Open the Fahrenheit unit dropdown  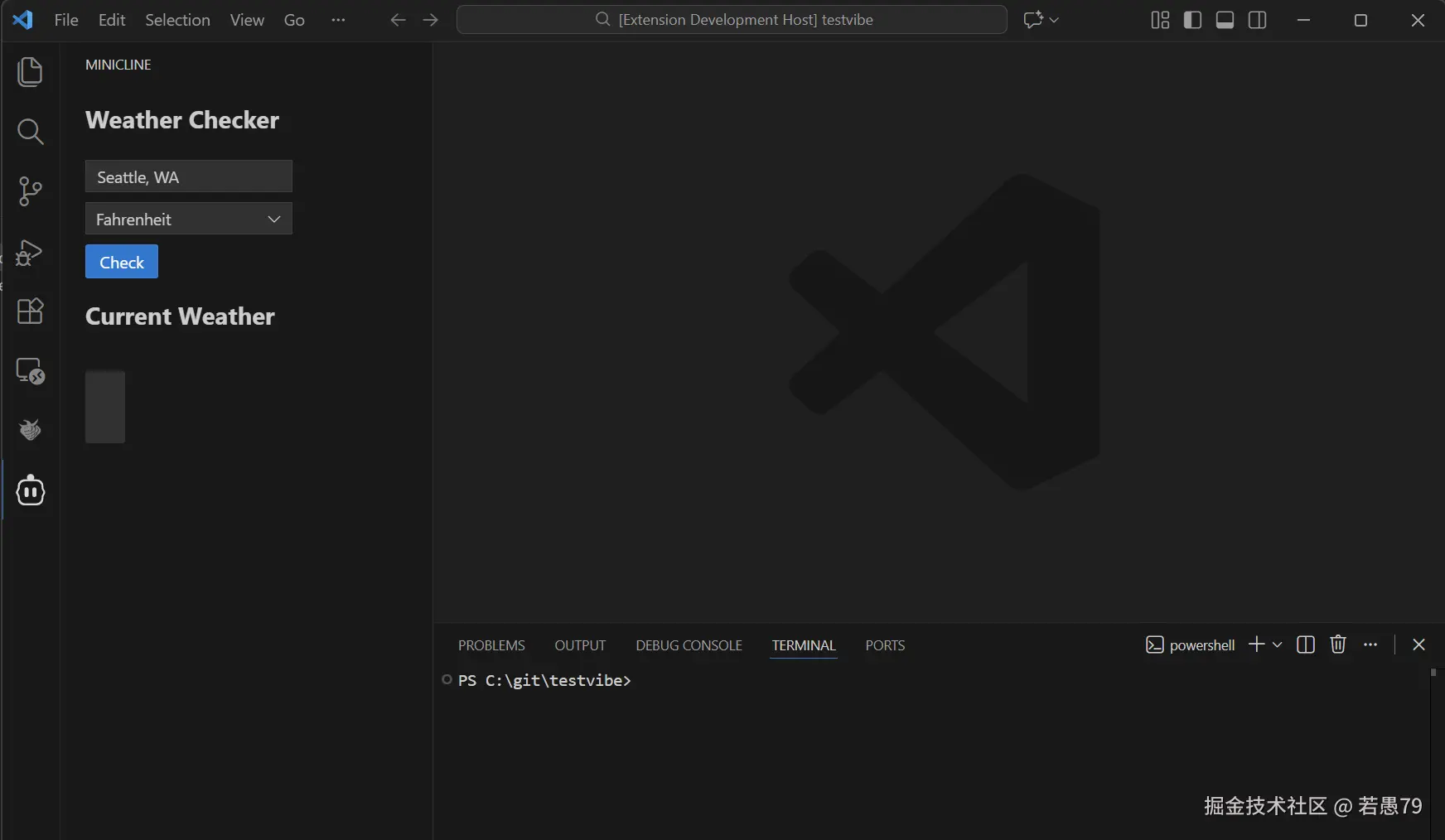(x=189, y=219)
